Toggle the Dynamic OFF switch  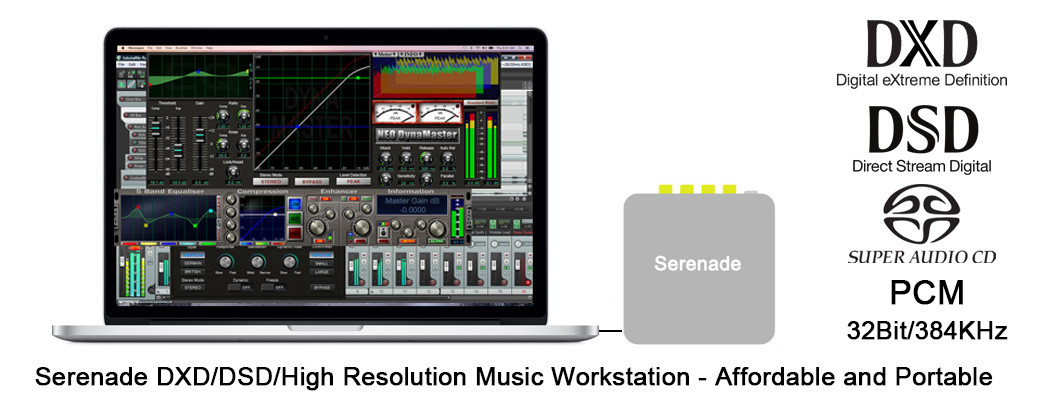coord(240,287)
